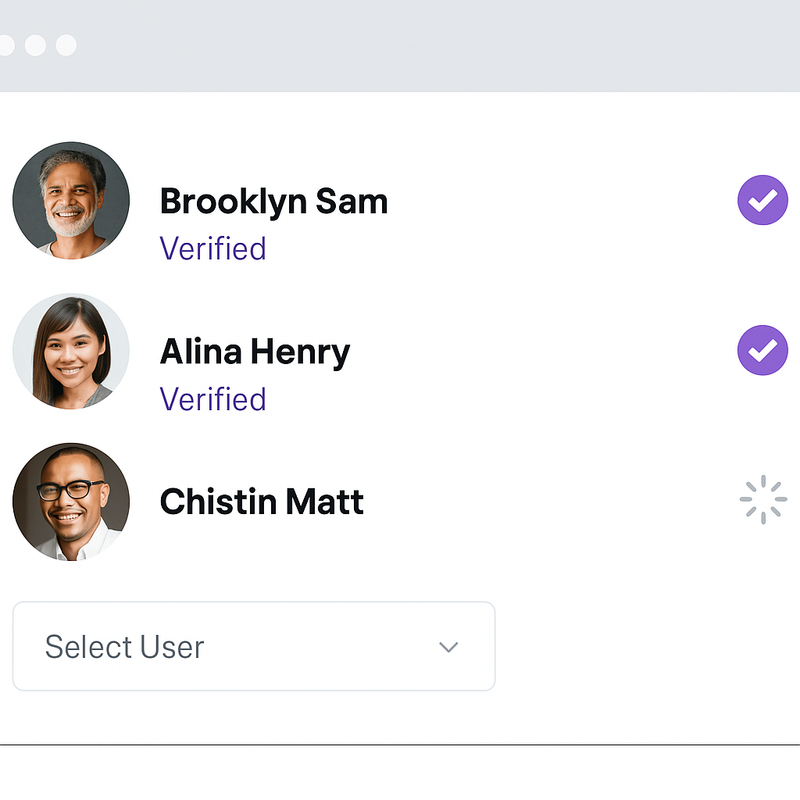
Task: Click Verified status under Brooklyn Sam
Action: (x=213, y=248)
